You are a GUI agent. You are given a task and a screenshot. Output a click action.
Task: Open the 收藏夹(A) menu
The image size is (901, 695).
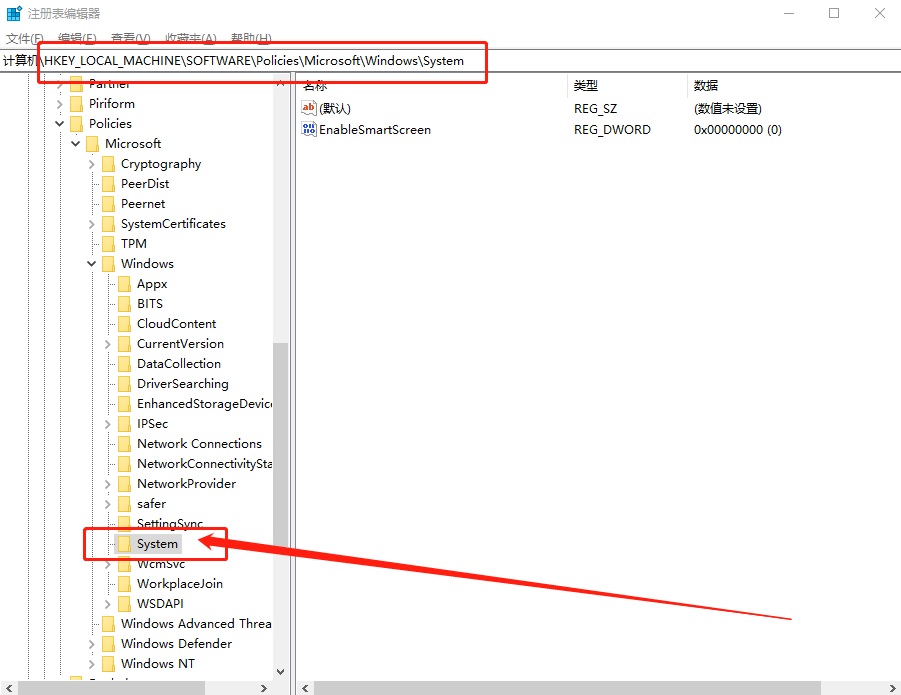click(191, 38)
